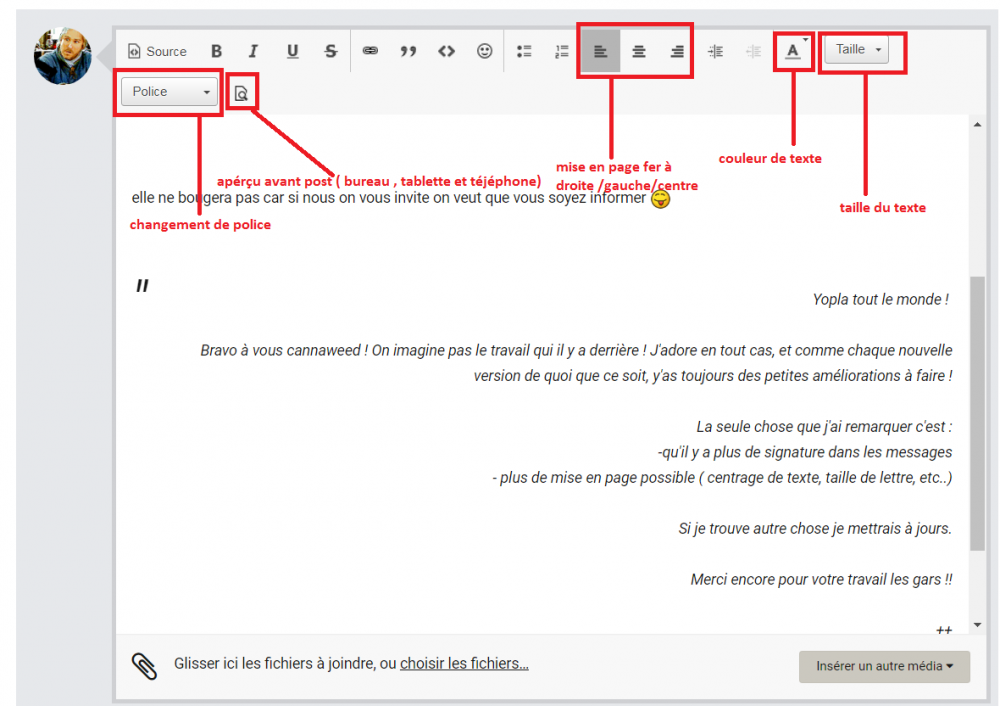This screenshot has height=706, width=1000.
Task: Click the user avatar picture
Action: [62, 55]
